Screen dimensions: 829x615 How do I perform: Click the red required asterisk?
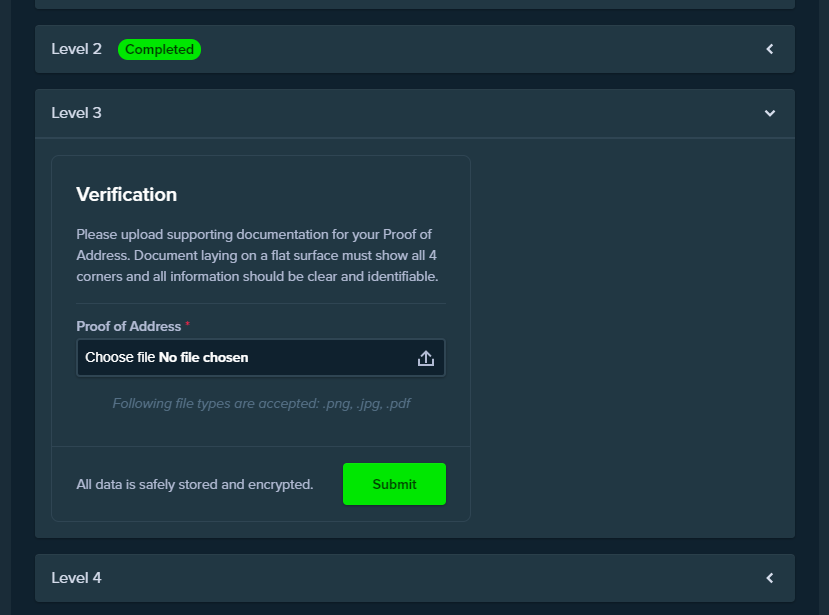(x=187, y=324)
